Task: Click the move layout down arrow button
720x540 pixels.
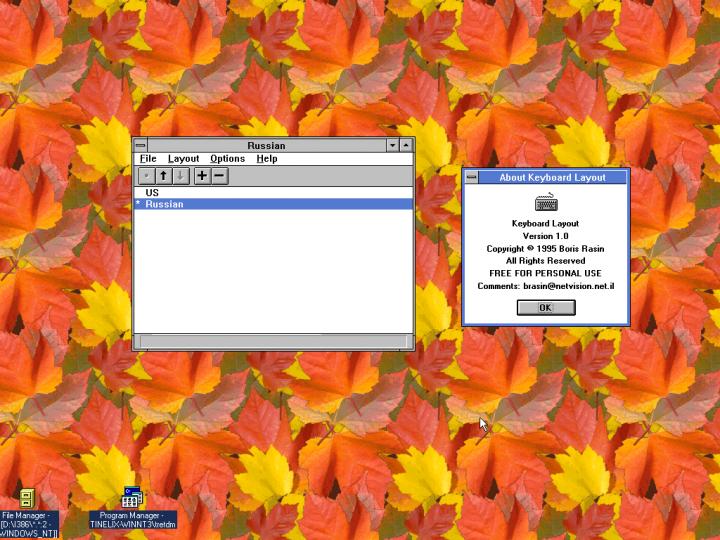Action: [180, 176]
